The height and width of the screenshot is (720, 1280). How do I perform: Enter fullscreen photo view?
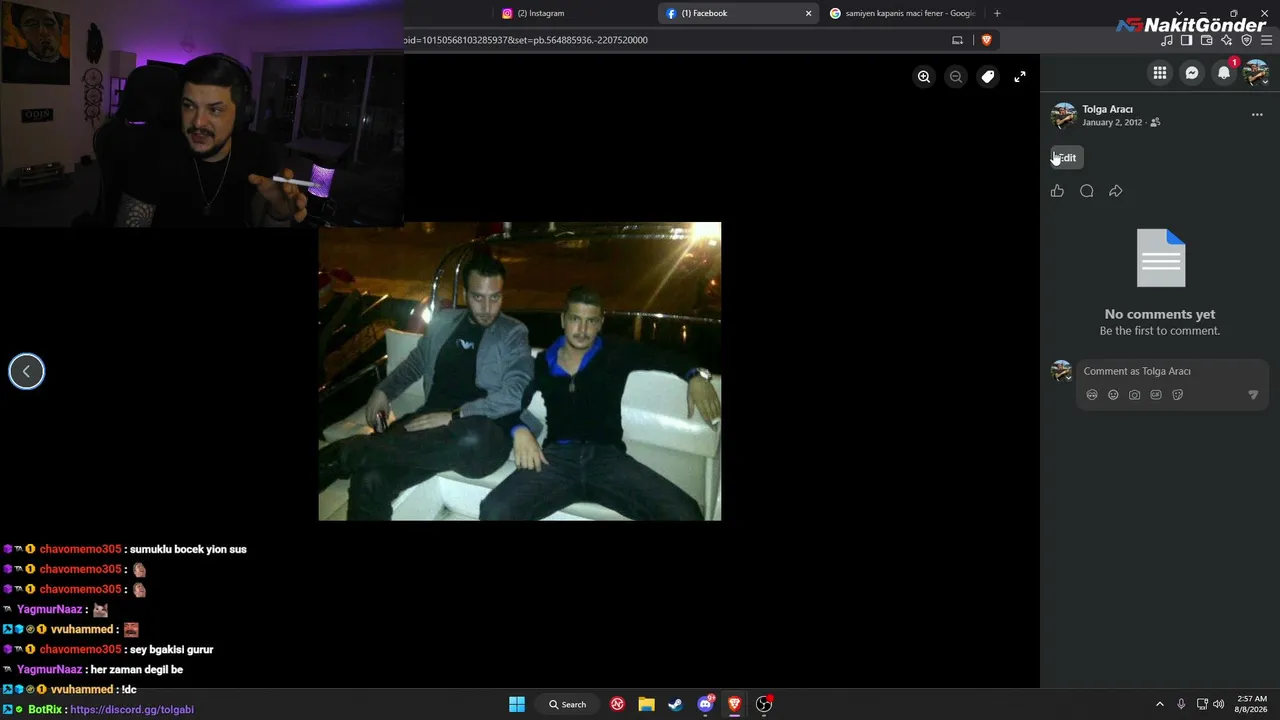(1020, 77)
